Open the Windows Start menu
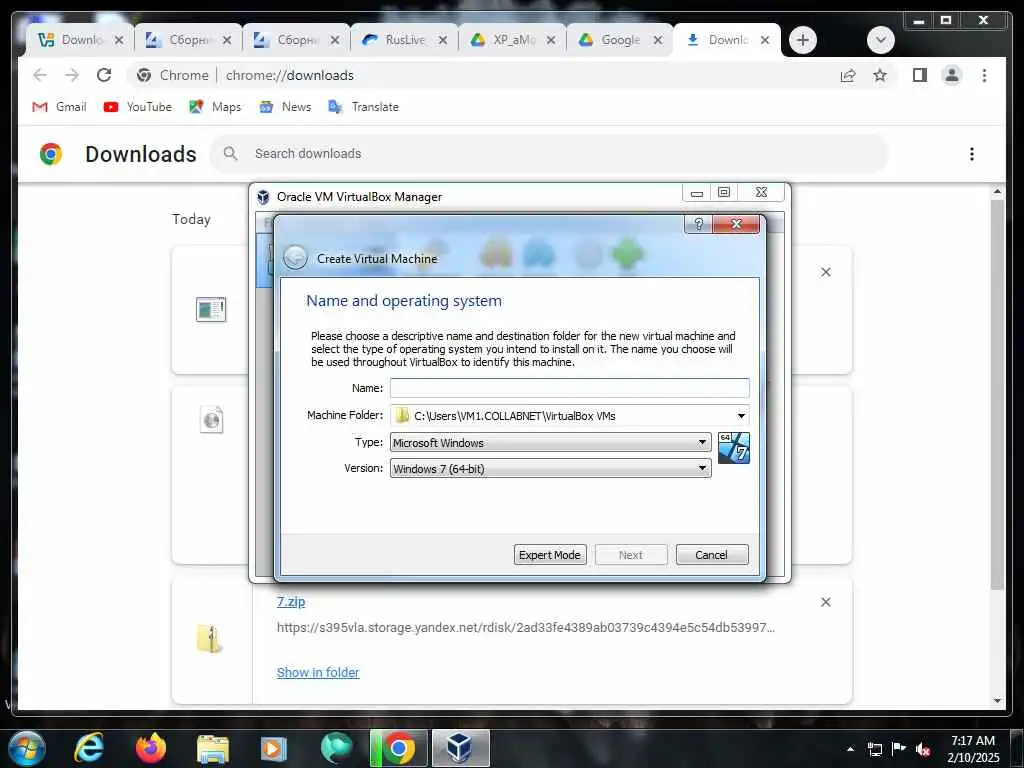1024x768 pixels. [x=27, y=749]
